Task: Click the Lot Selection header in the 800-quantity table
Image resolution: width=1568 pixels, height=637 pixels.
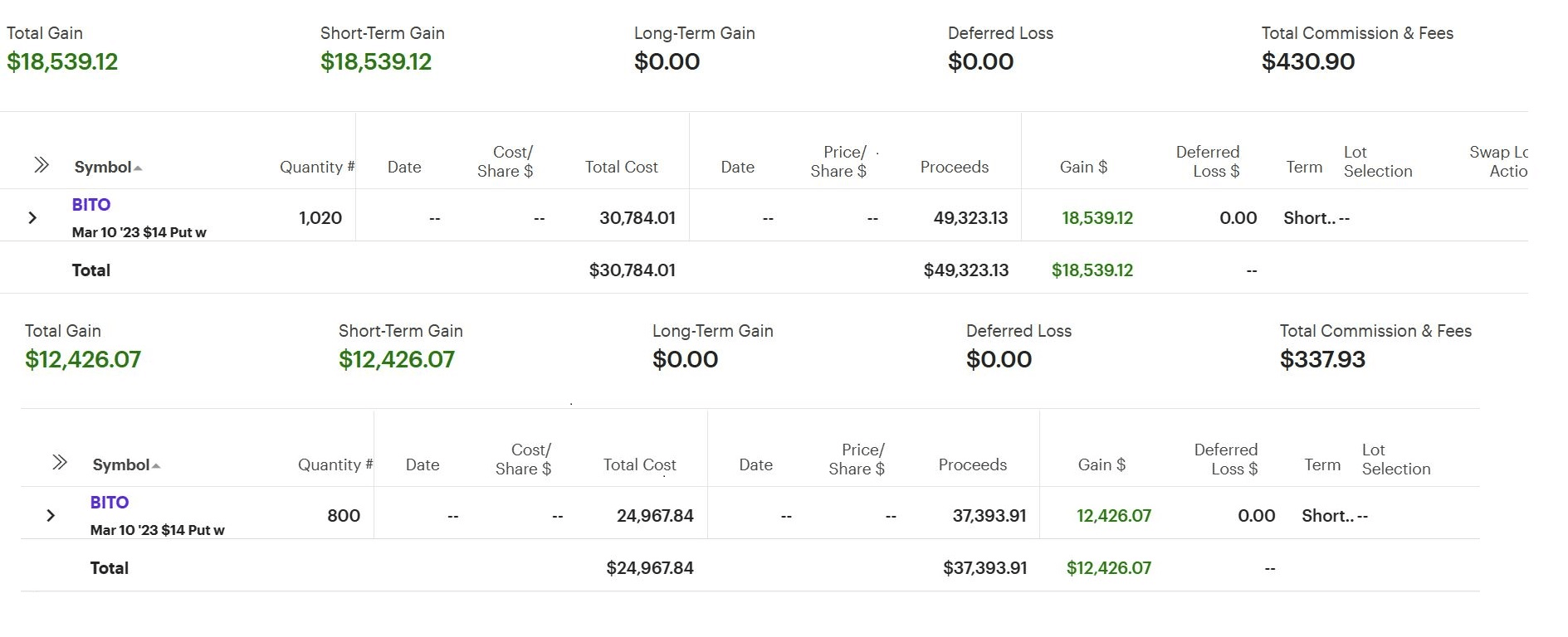Action: tap(1395, 460)
